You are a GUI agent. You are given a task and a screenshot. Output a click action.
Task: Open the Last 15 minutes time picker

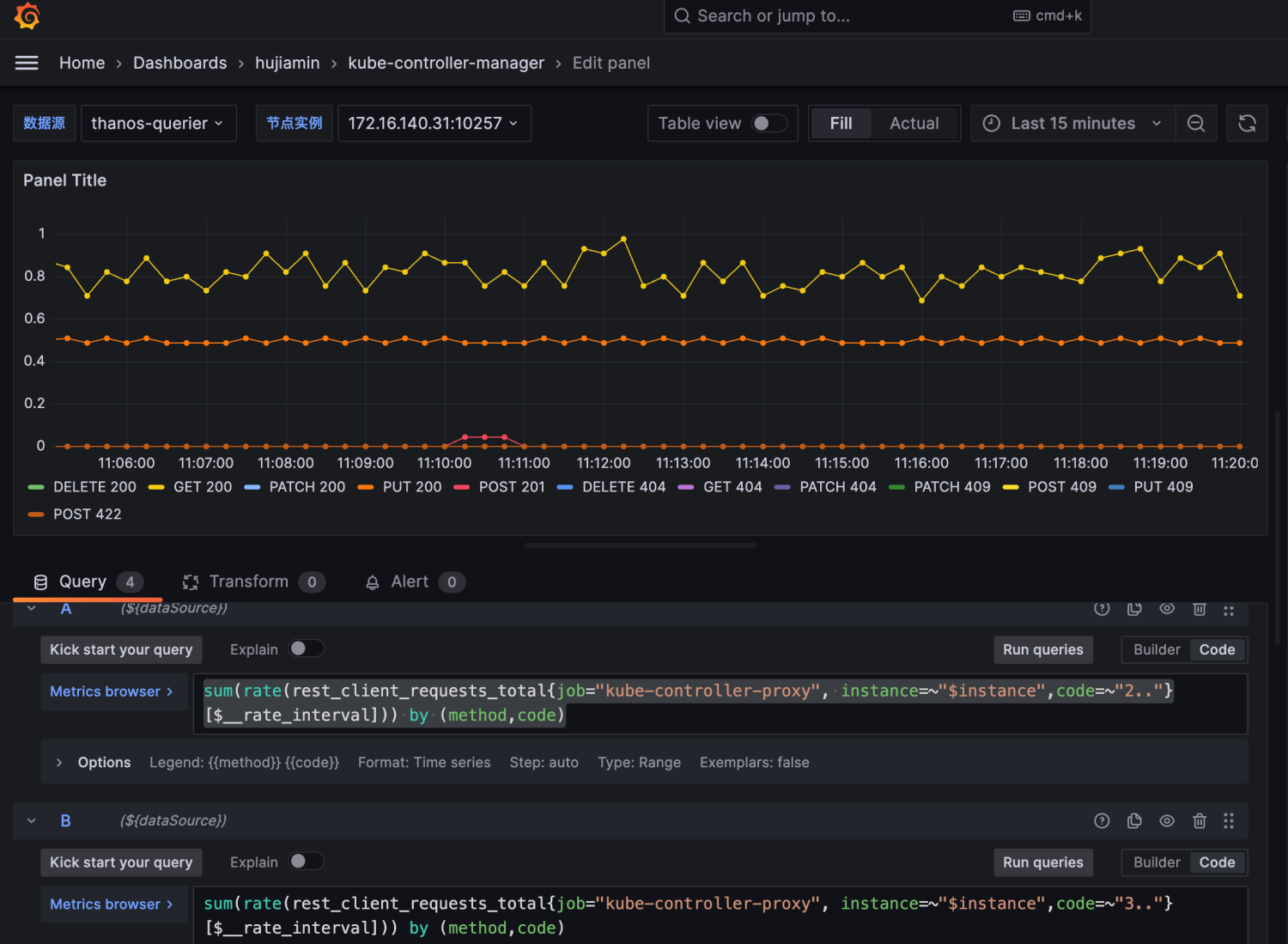1073,124
